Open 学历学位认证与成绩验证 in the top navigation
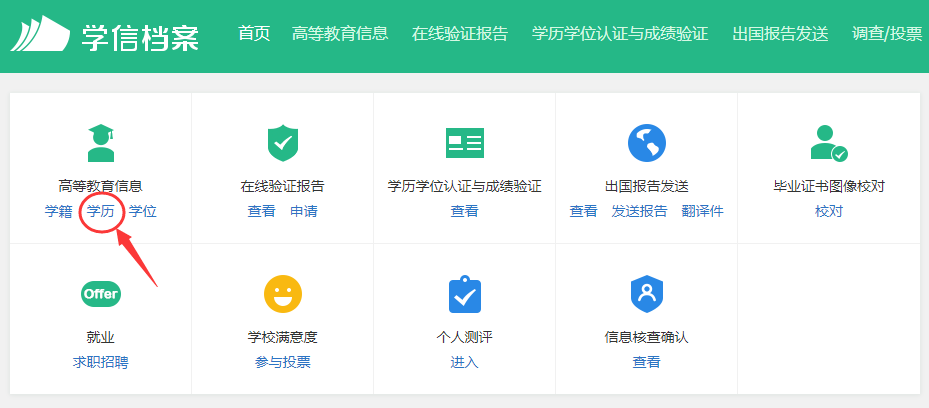This screenshot has width=929, height=408. 620,33
